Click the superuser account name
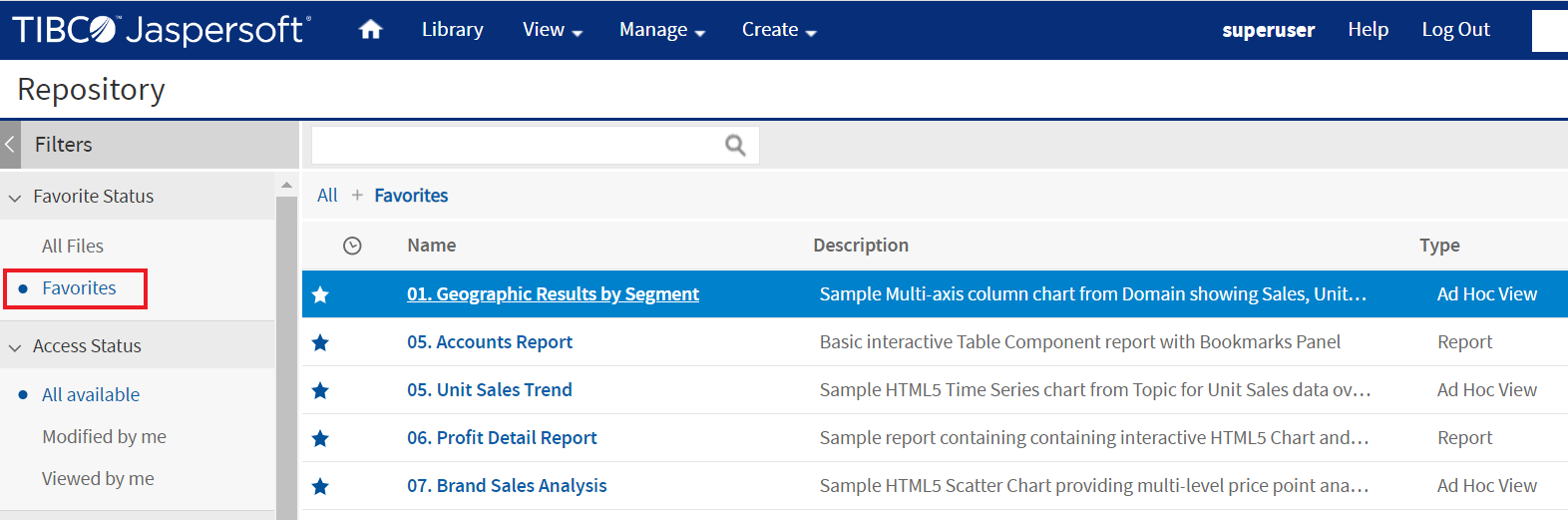Viewport: 1568px width, 520px height. tap(1269, 30)
